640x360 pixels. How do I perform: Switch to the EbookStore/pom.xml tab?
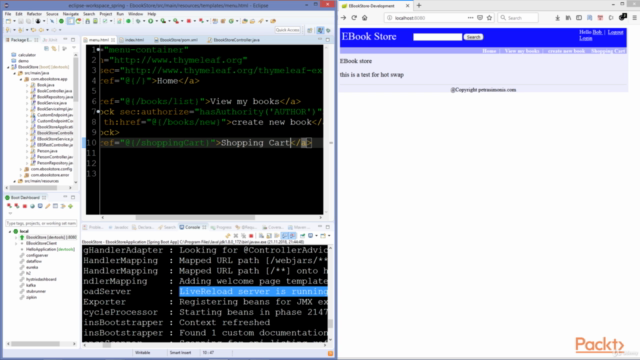(x=177, y=40)
